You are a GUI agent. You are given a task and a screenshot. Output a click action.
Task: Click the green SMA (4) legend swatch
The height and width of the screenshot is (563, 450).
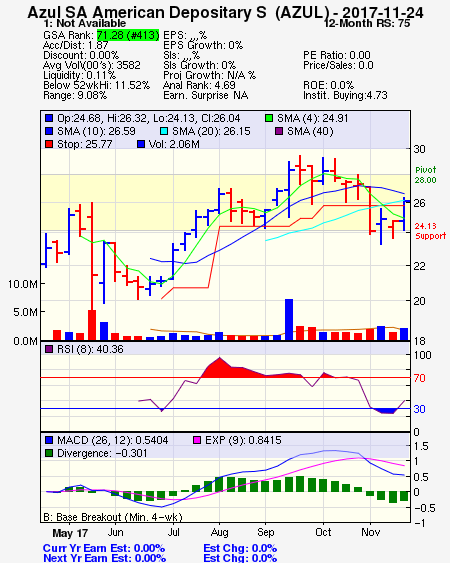click(x=269, y=118)
